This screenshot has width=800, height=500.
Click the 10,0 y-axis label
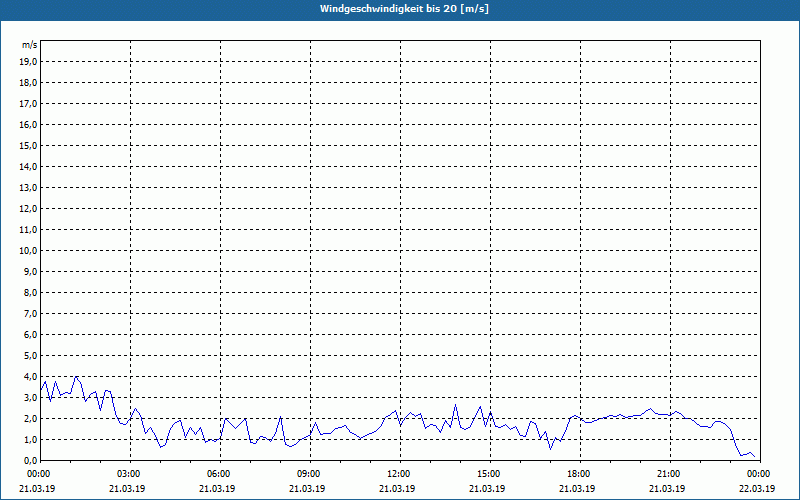tap(30, 251)
